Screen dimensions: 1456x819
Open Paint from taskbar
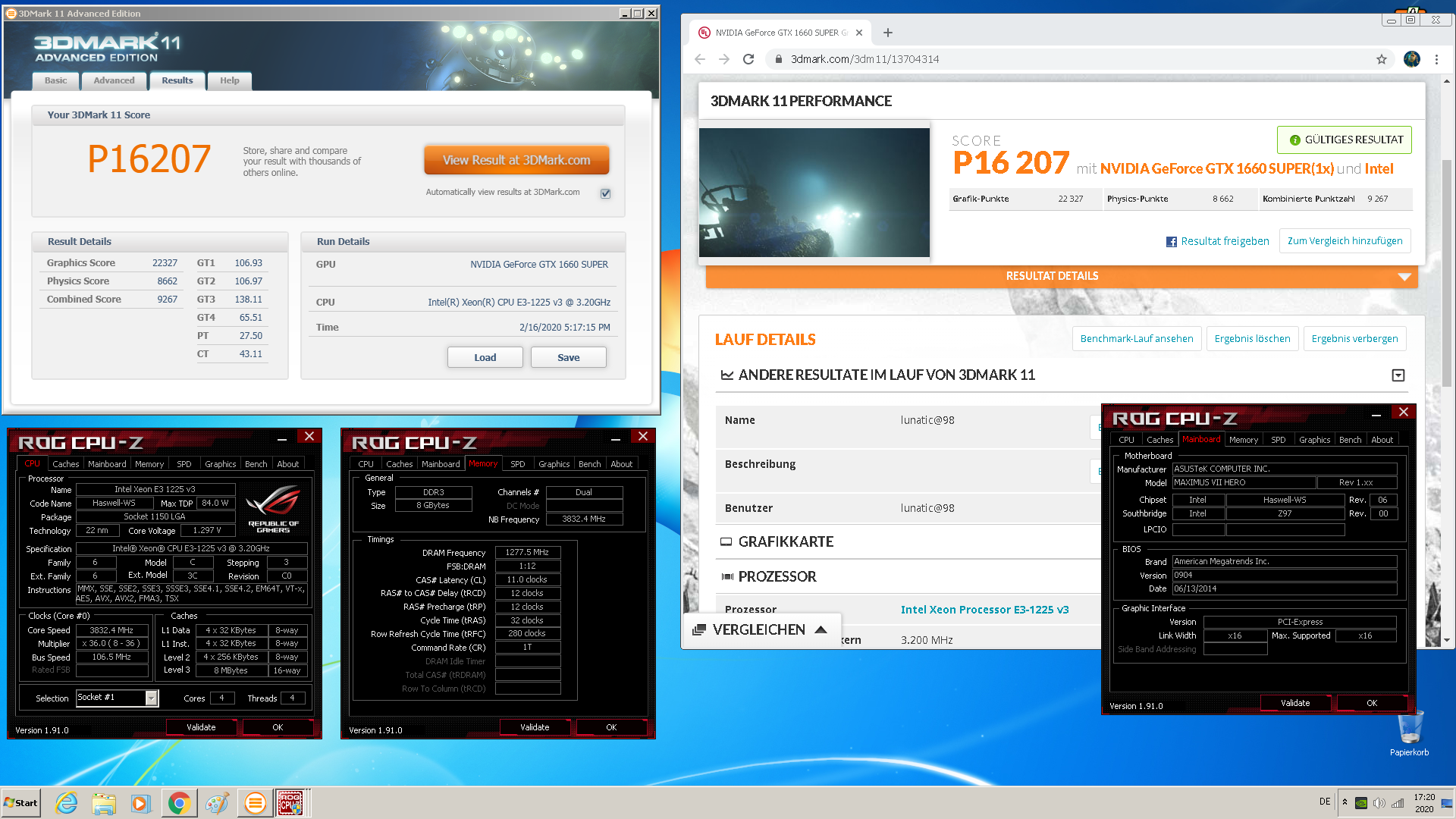coord(217,803)
